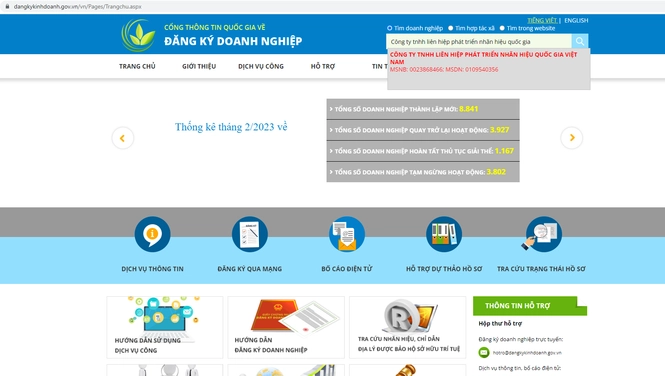Open the Hỗ trợ dự thảo hồ sơ icon
The height and width of the screenshot is (376, 665).
tap(444, 234)
